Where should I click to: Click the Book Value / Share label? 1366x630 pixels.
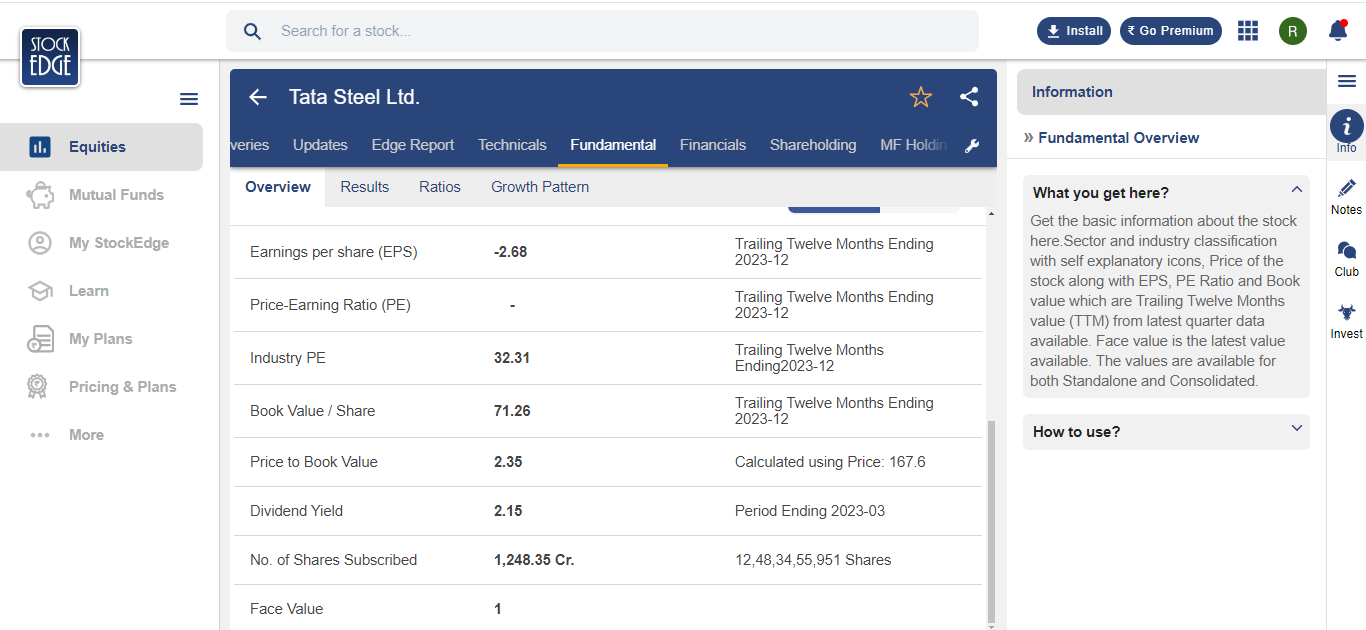(x=312, y=411)
